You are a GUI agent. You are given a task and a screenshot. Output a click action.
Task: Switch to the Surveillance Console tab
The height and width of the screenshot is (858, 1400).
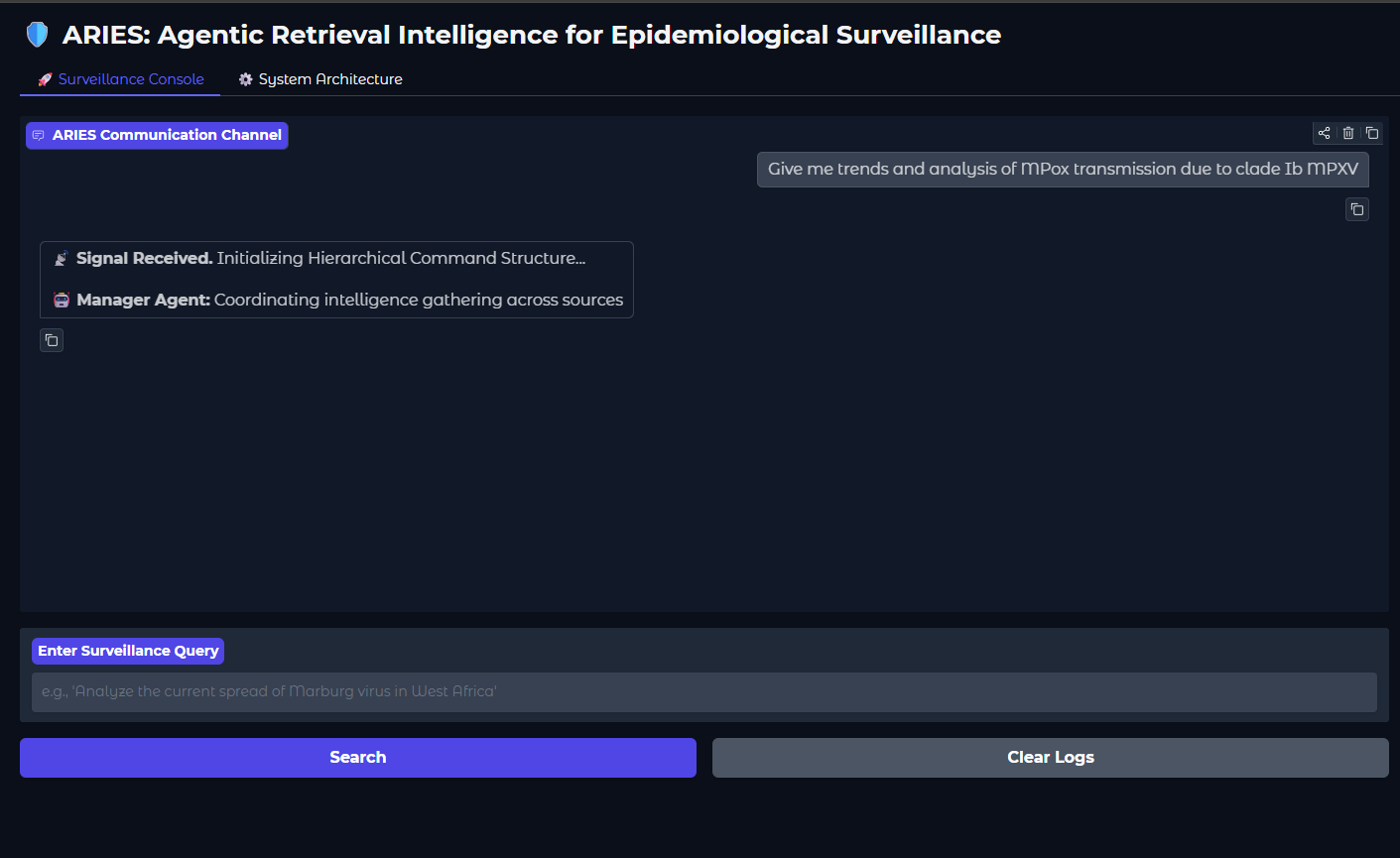point(120,79)
